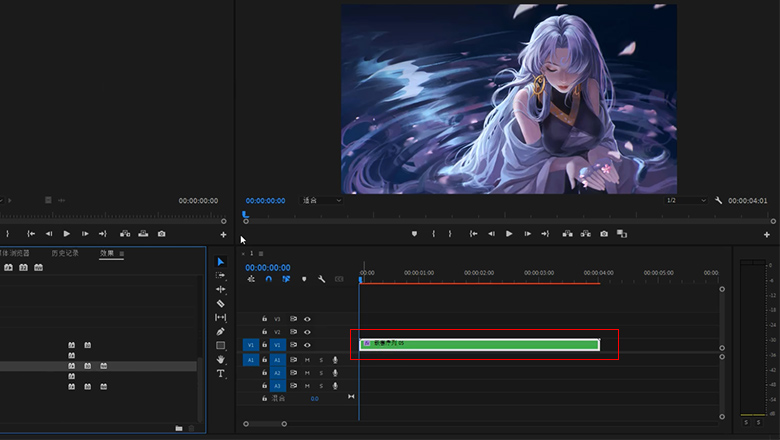780x440 pixels.
Task: Export frame with Program monitor camera icon
Action: (603, 234)
